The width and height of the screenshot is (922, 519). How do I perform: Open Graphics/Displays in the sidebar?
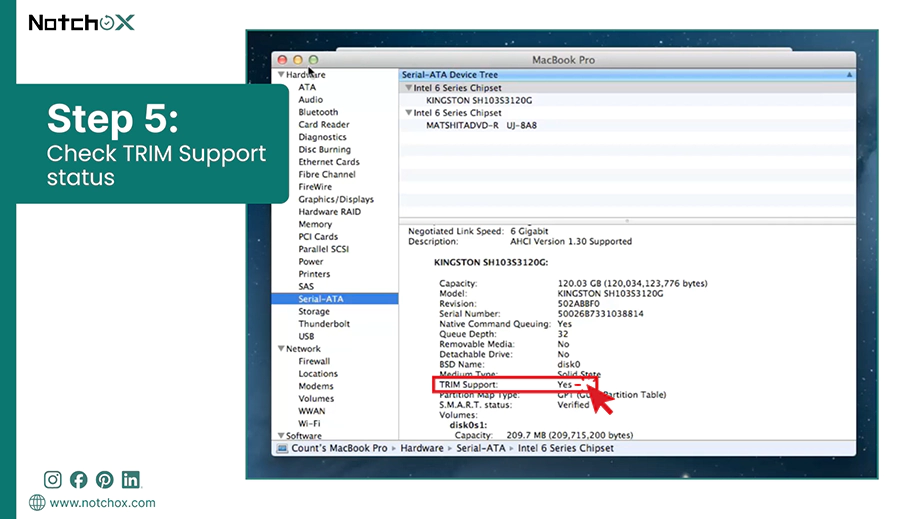(x=336, y=199)
